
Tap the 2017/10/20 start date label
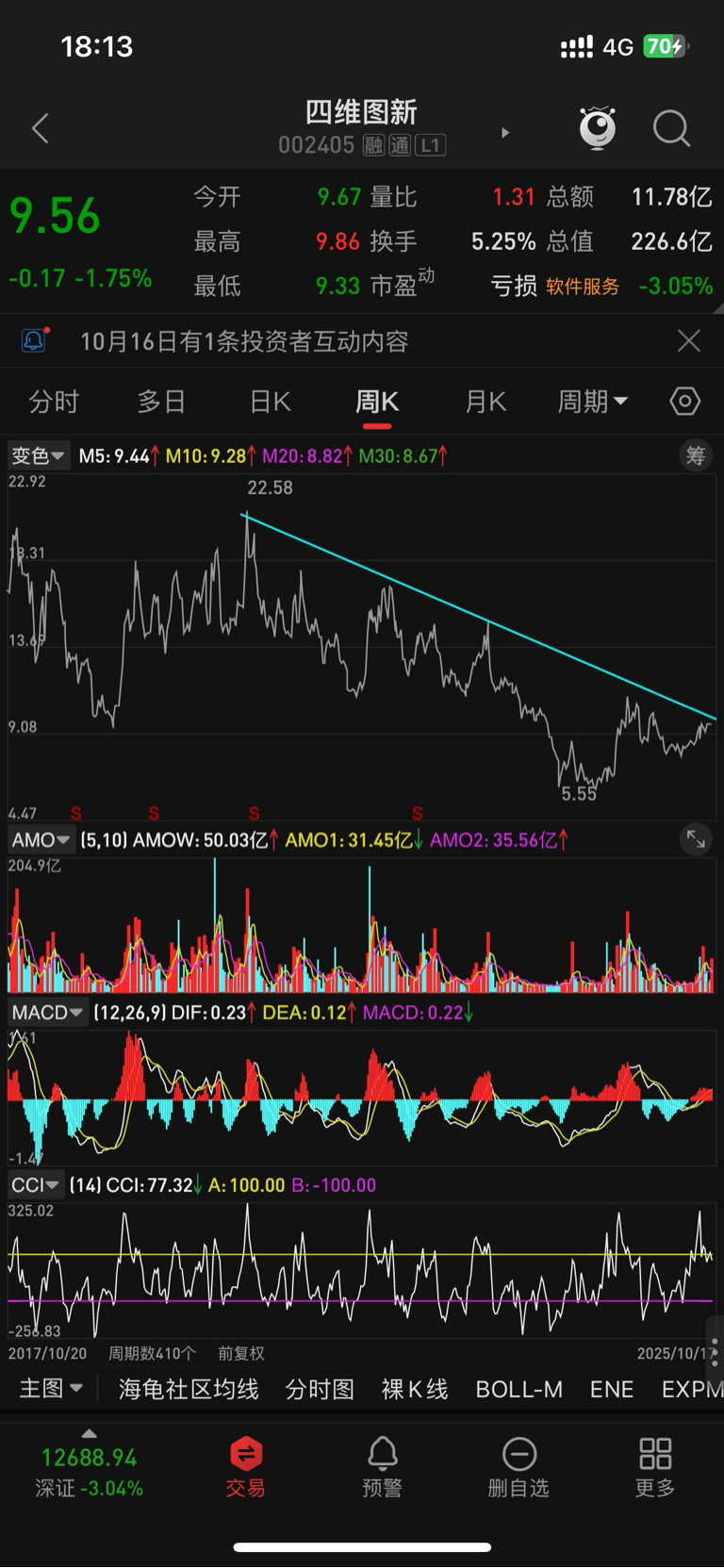pos(47,1353)
